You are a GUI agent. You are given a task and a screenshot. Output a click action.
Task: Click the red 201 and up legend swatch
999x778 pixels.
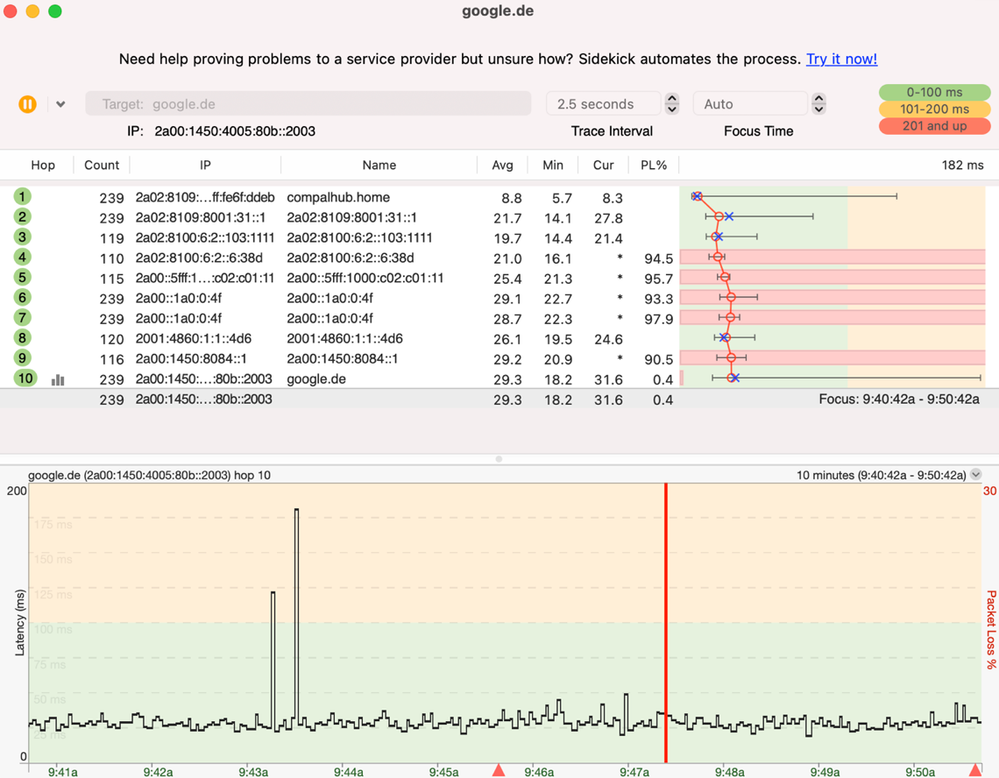(x=934, y=126)
